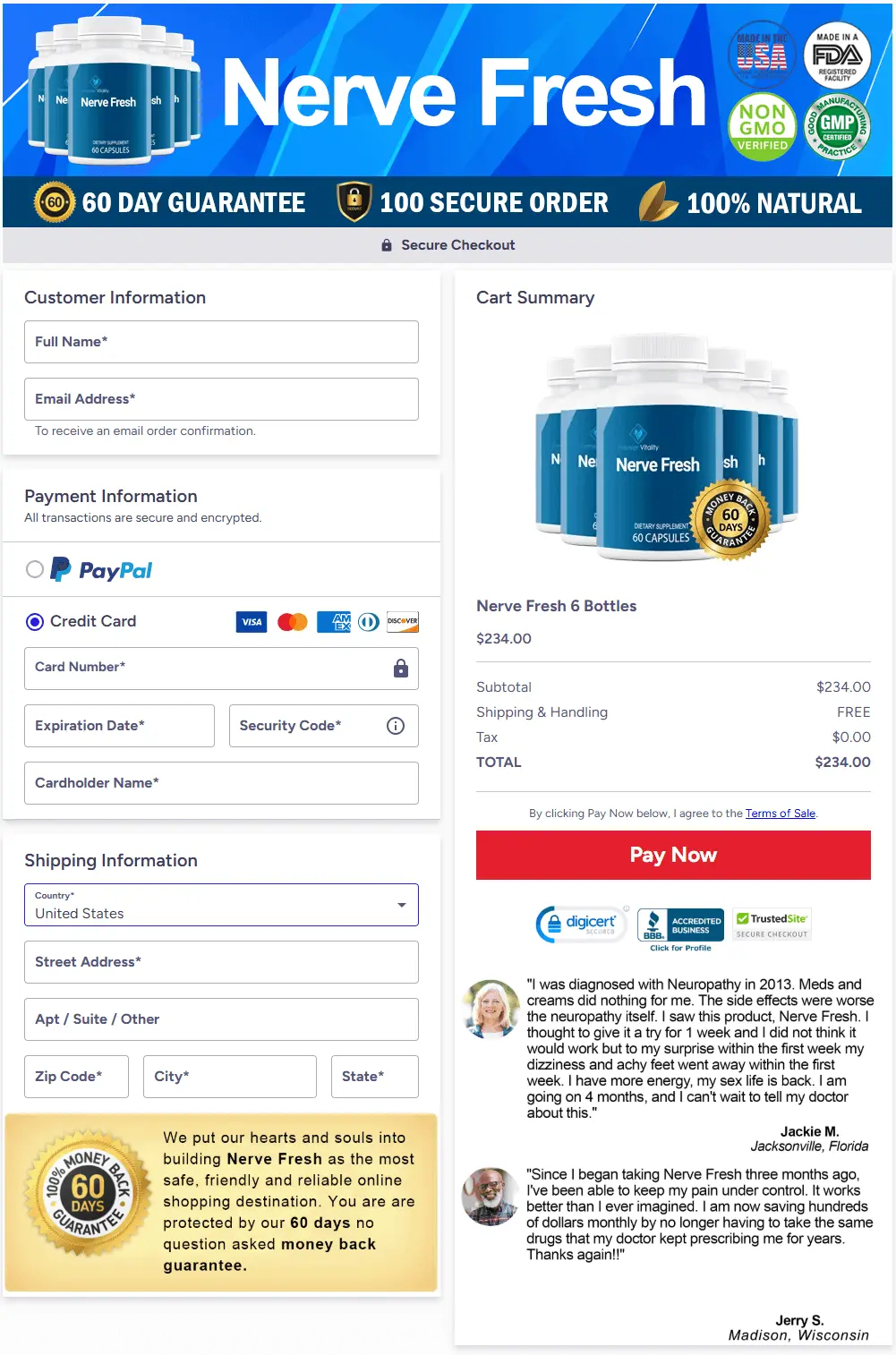Click the money back seal on cart bottles
This screenshot has width=896, height=1355.
(x=732, y=520)
